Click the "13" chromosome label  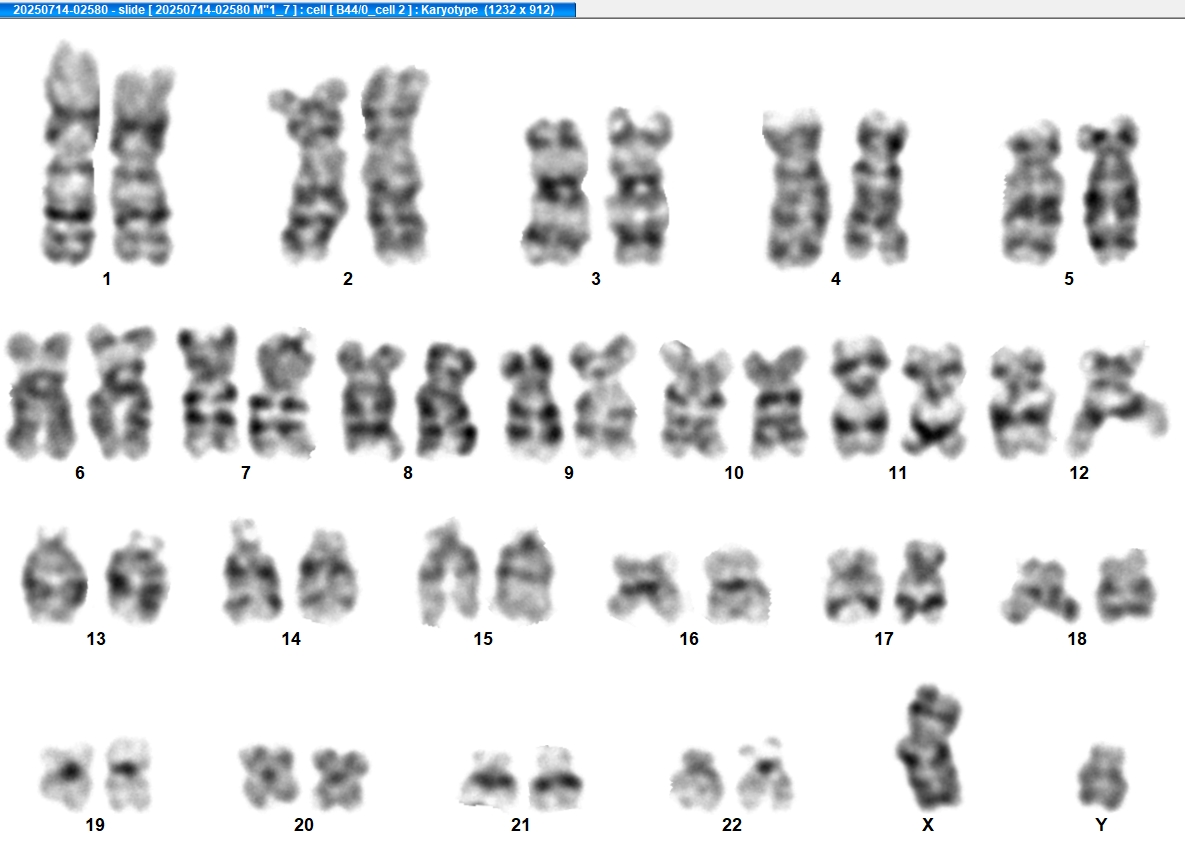(96, 639)
